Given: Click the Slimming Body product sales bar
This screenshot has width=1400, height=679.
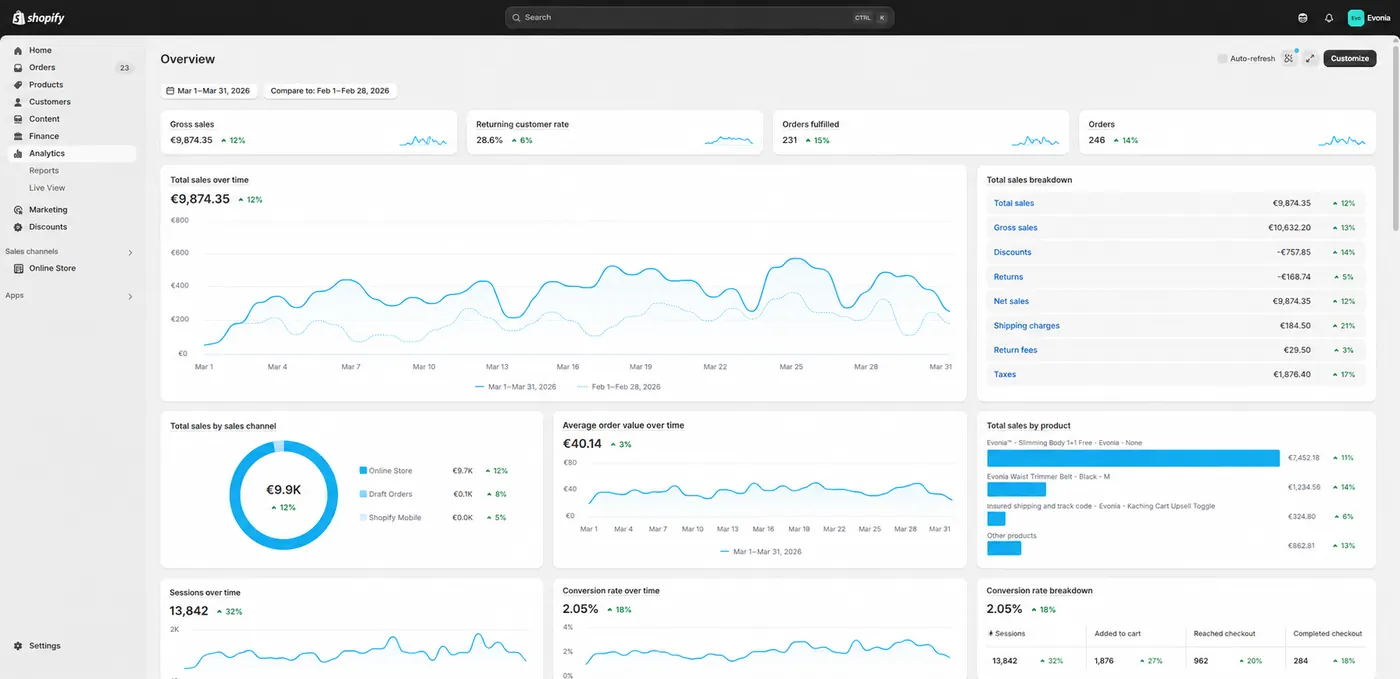Looking at the screenshot, I should [1133, 458].
